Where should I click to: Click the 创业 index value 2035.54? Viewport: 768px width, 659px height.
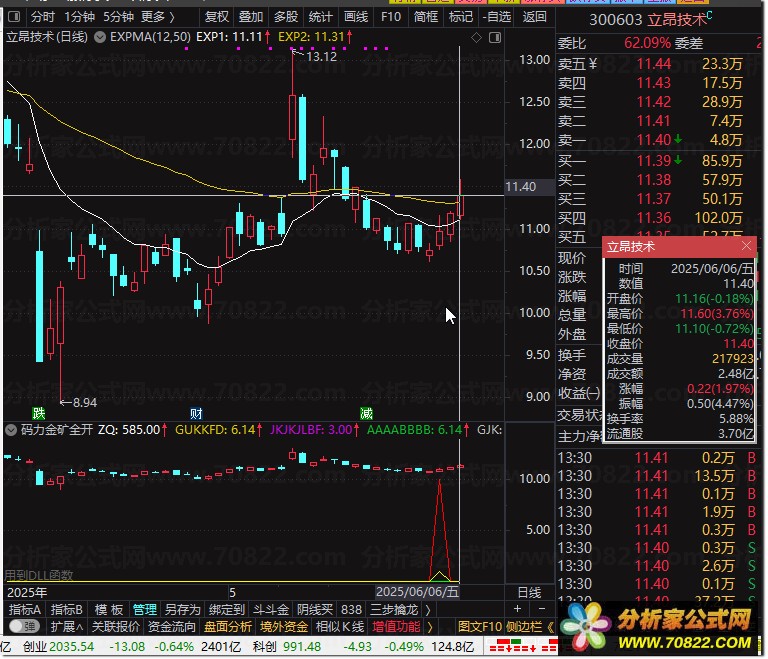71,647
